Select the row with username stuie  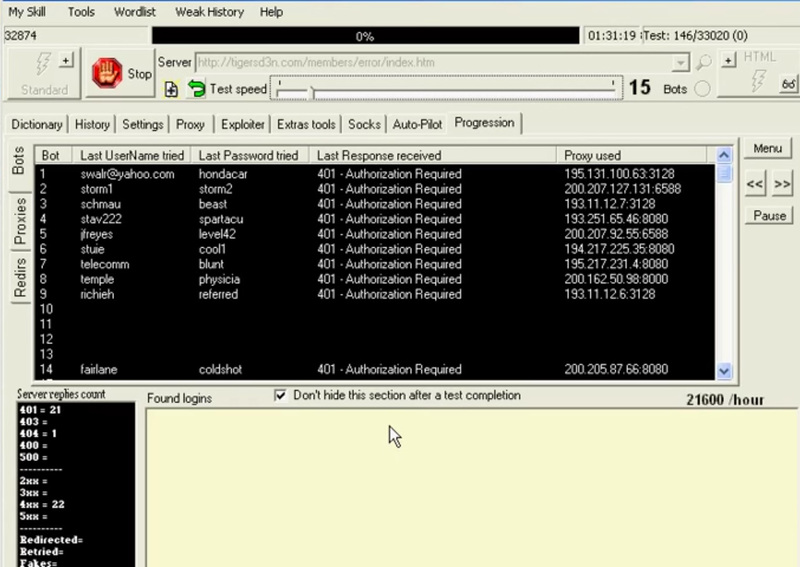[374, 249]
